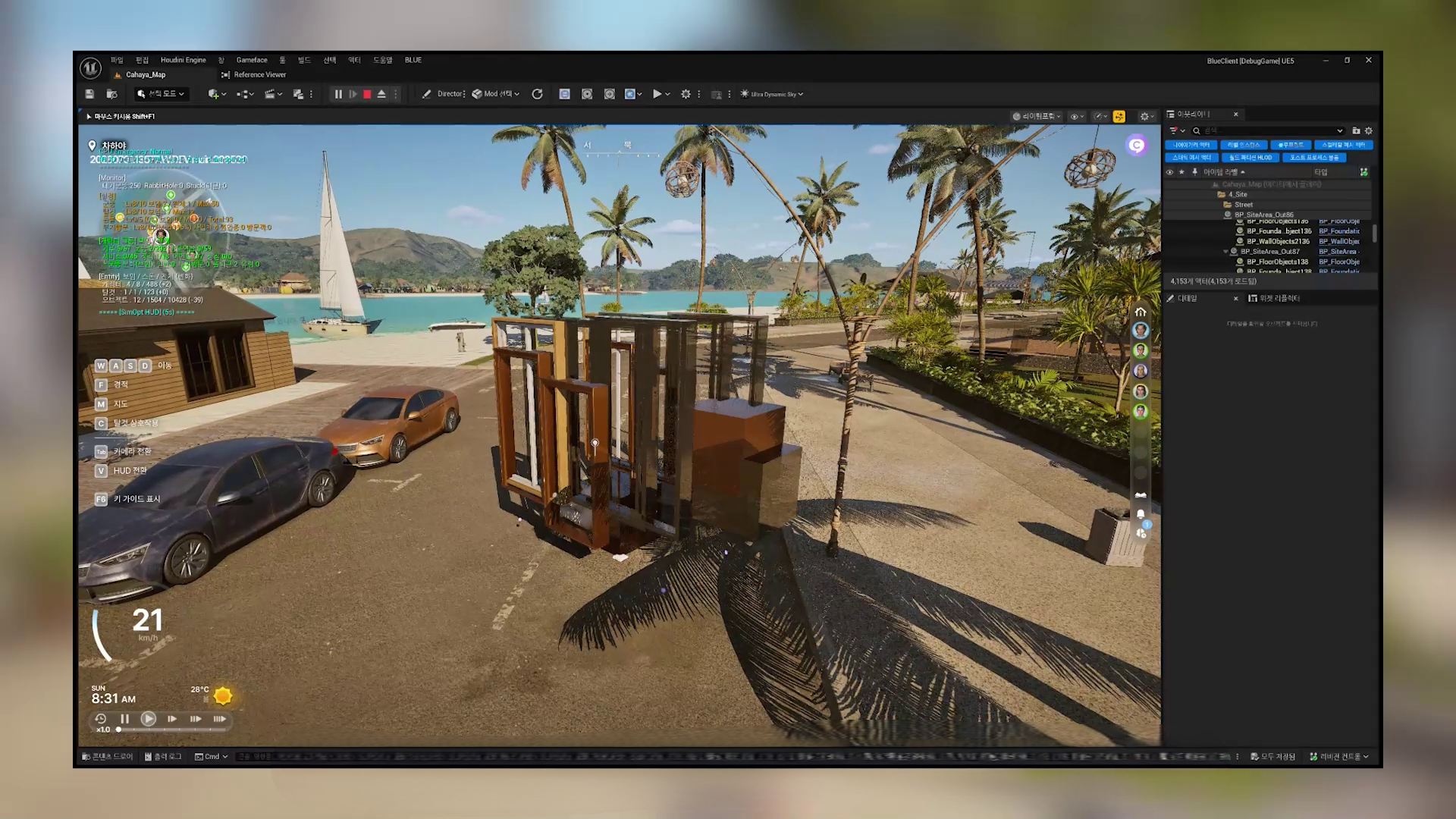Open the add folder icon in Outliner
Image resolution: width=1456 pixels, height=819 pixels.
coord(1356,130)
